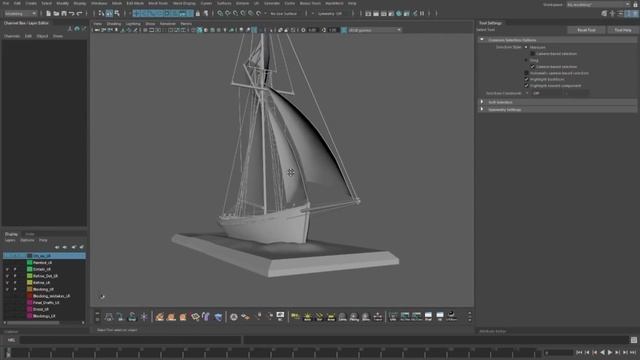The width and height of the screenshot is (640, 360).
Task: Select the Drag selection style radio
Action: coord(526,60)
